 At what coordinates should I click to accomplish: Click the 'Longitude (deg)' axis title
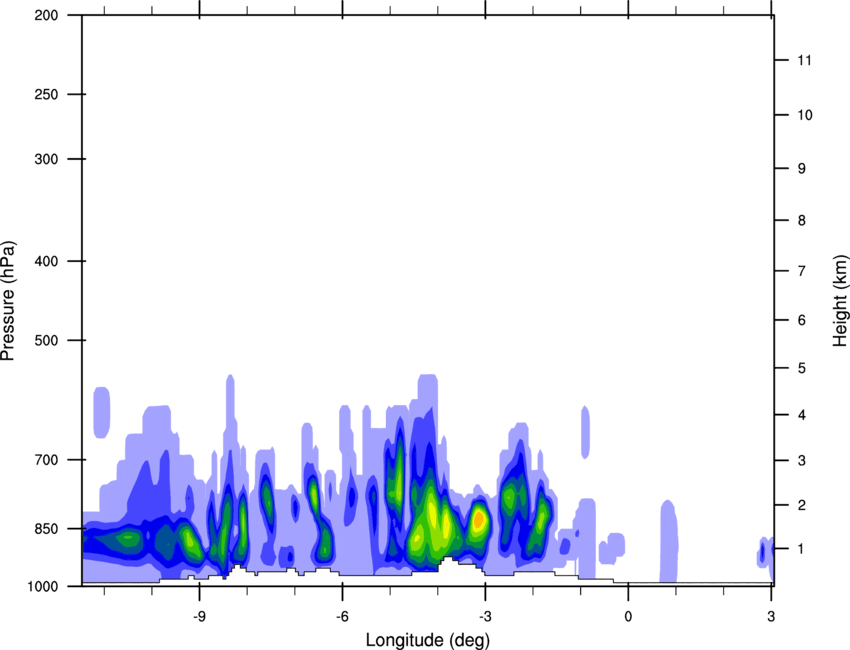[428, 640]
